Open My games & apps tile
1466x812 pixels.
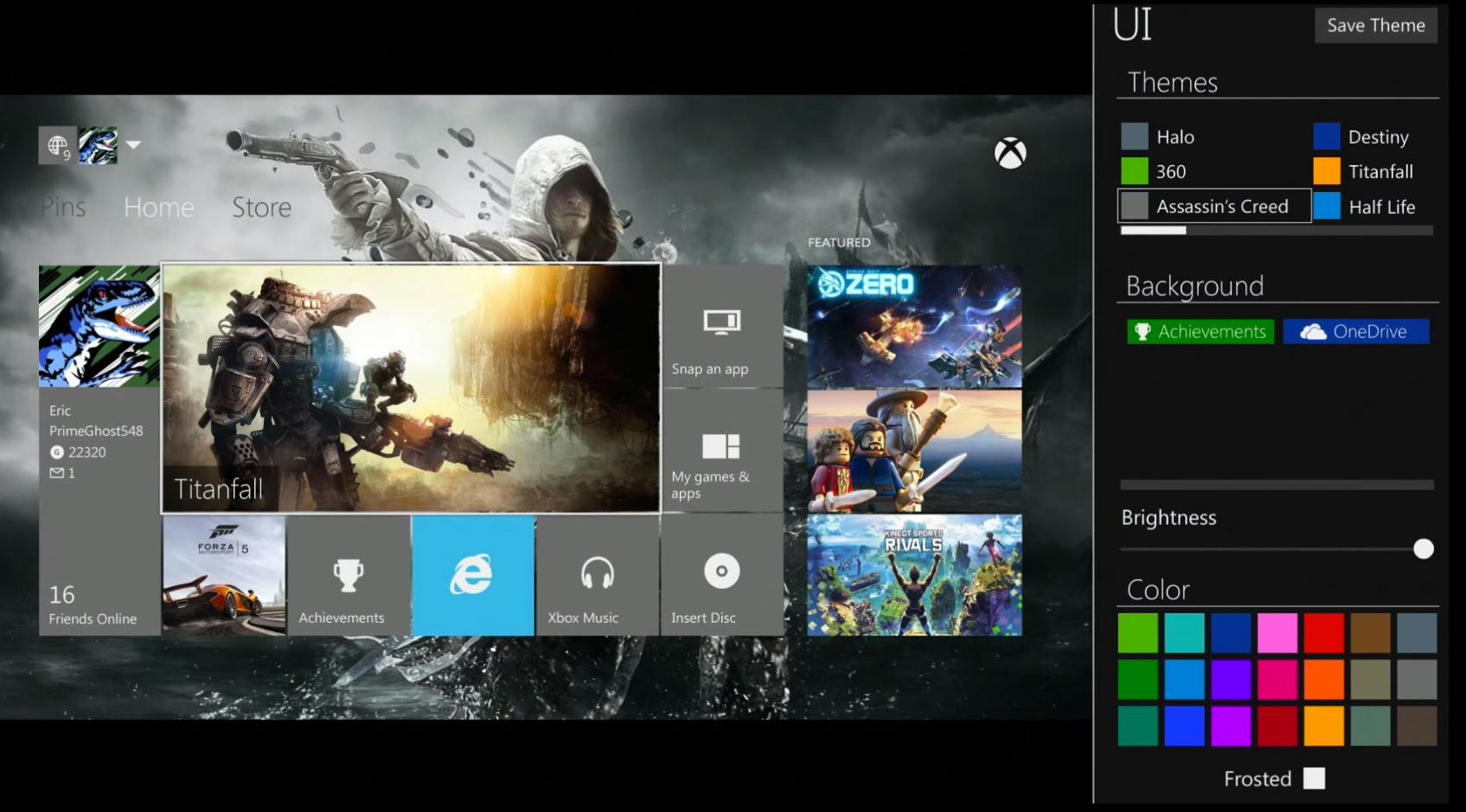coord(722,451)
